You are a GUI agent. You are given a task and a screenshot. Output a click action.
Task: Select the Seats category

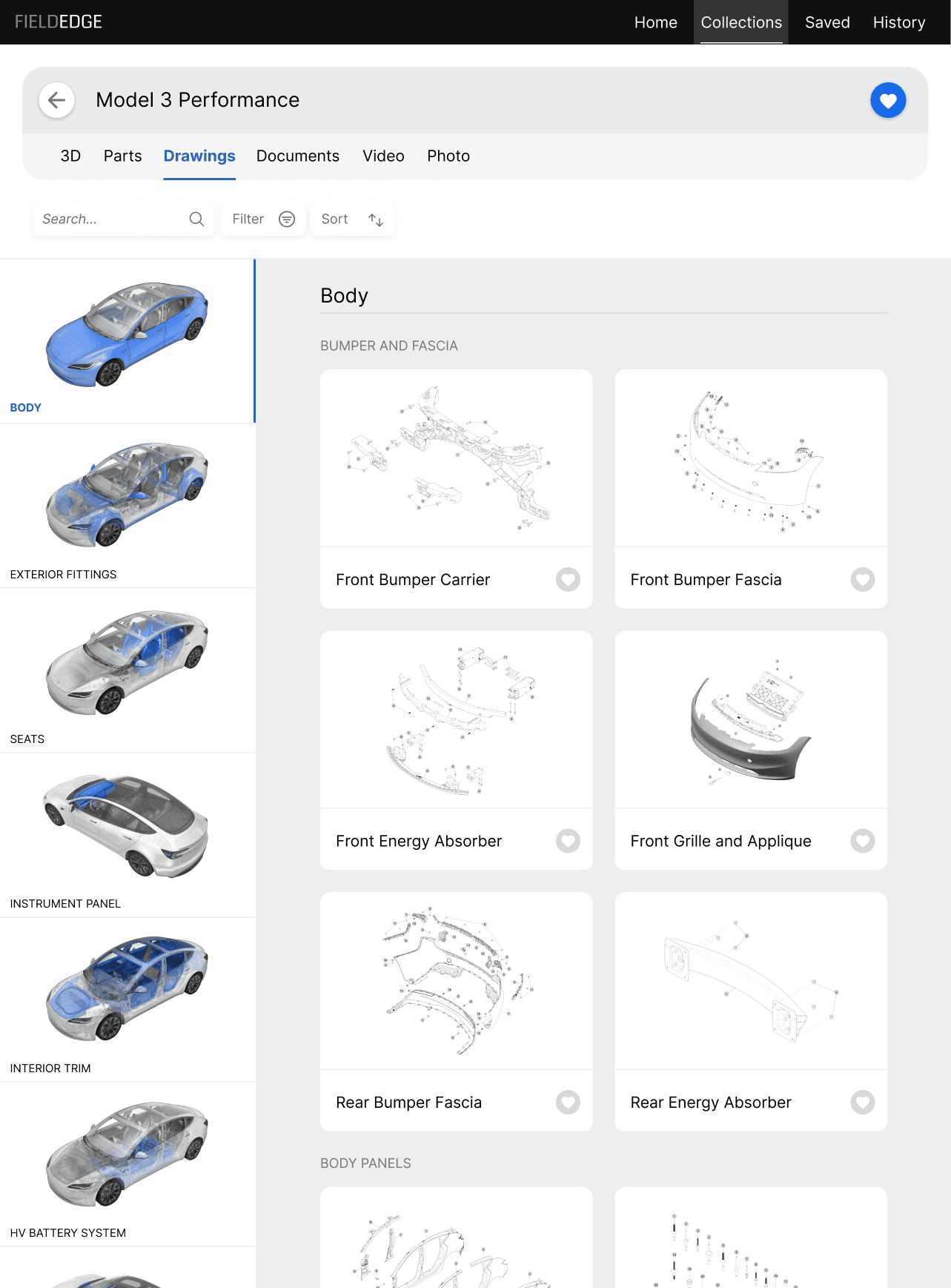click(x=127, y=670)
